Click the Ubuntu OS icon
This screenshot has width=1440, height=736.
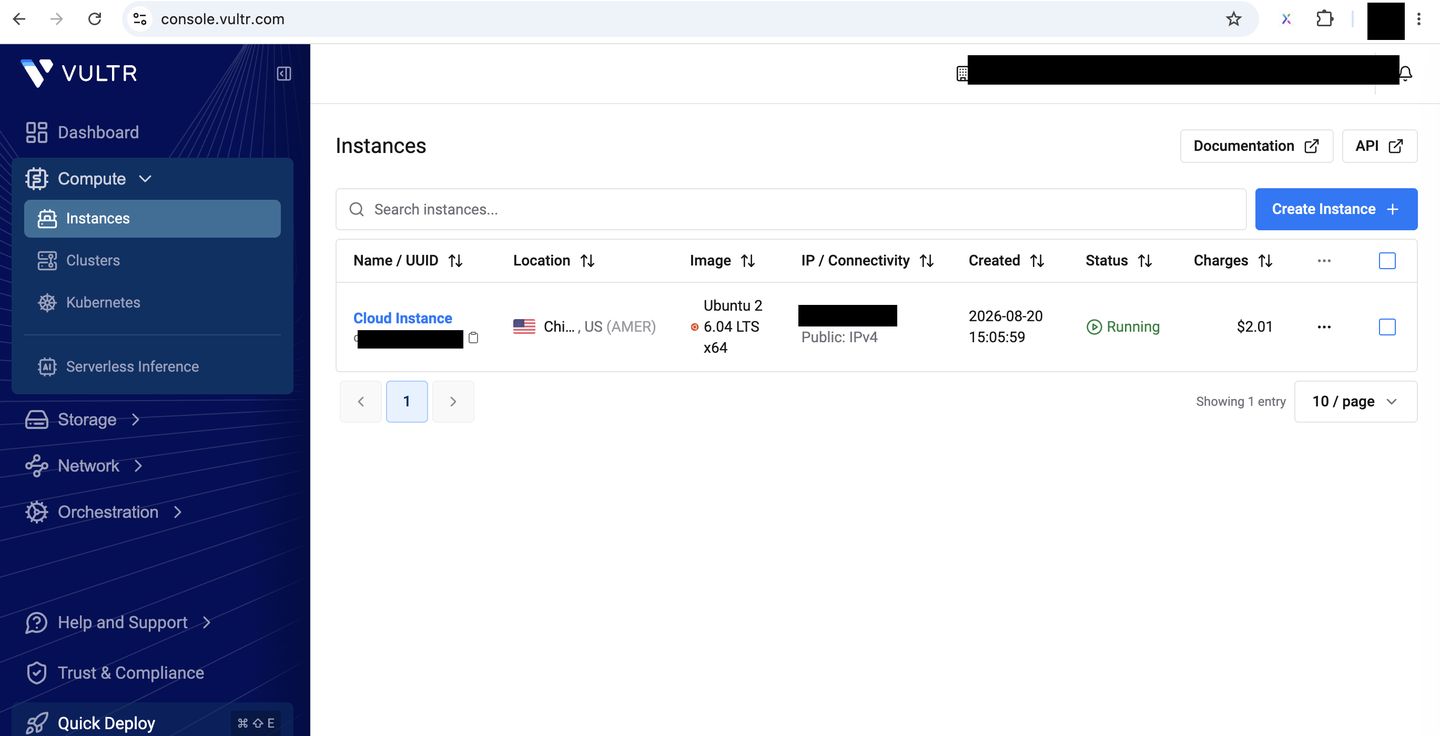coord(695,327)
